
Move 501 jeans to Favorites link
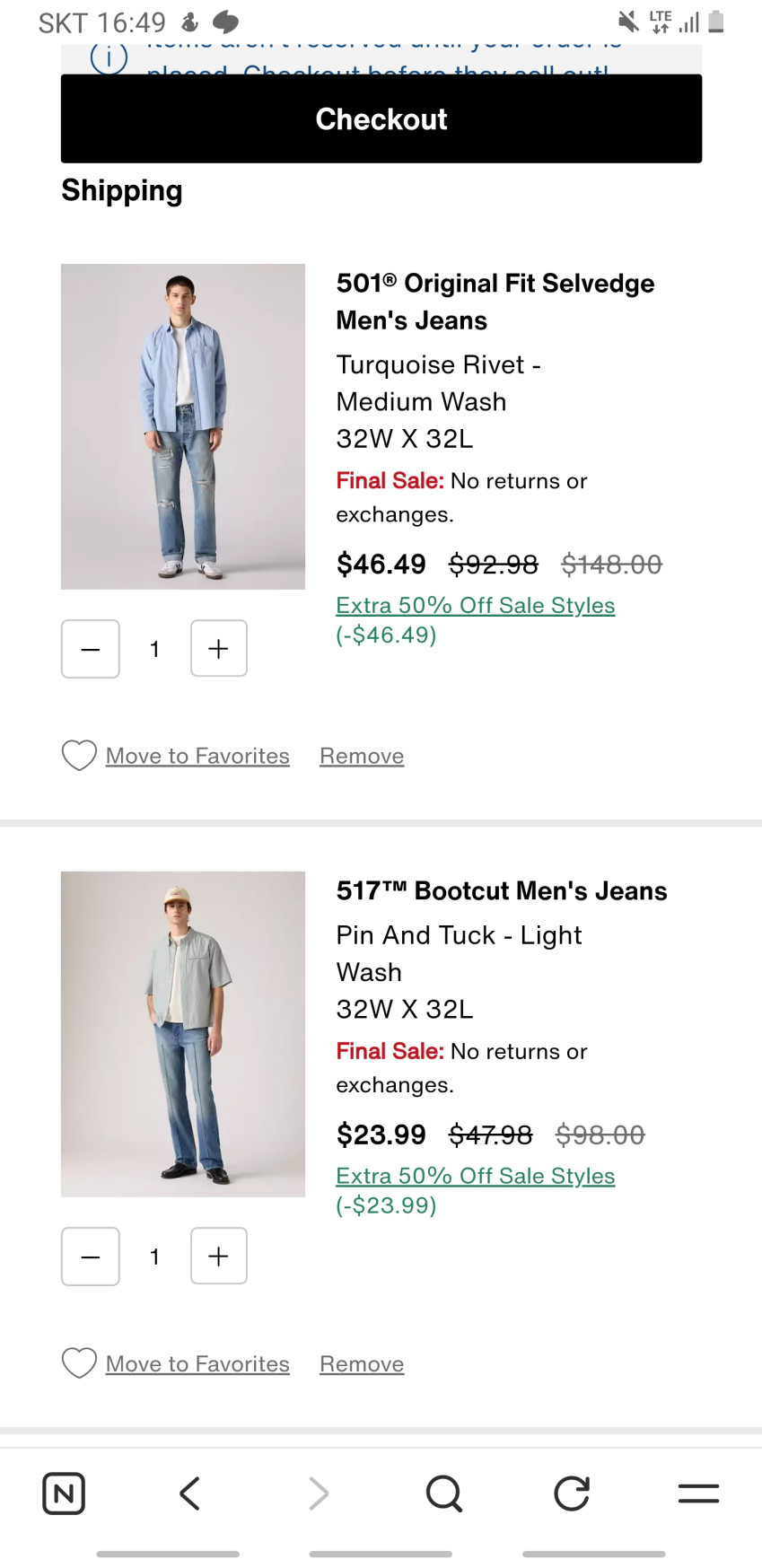coord(197,757)
